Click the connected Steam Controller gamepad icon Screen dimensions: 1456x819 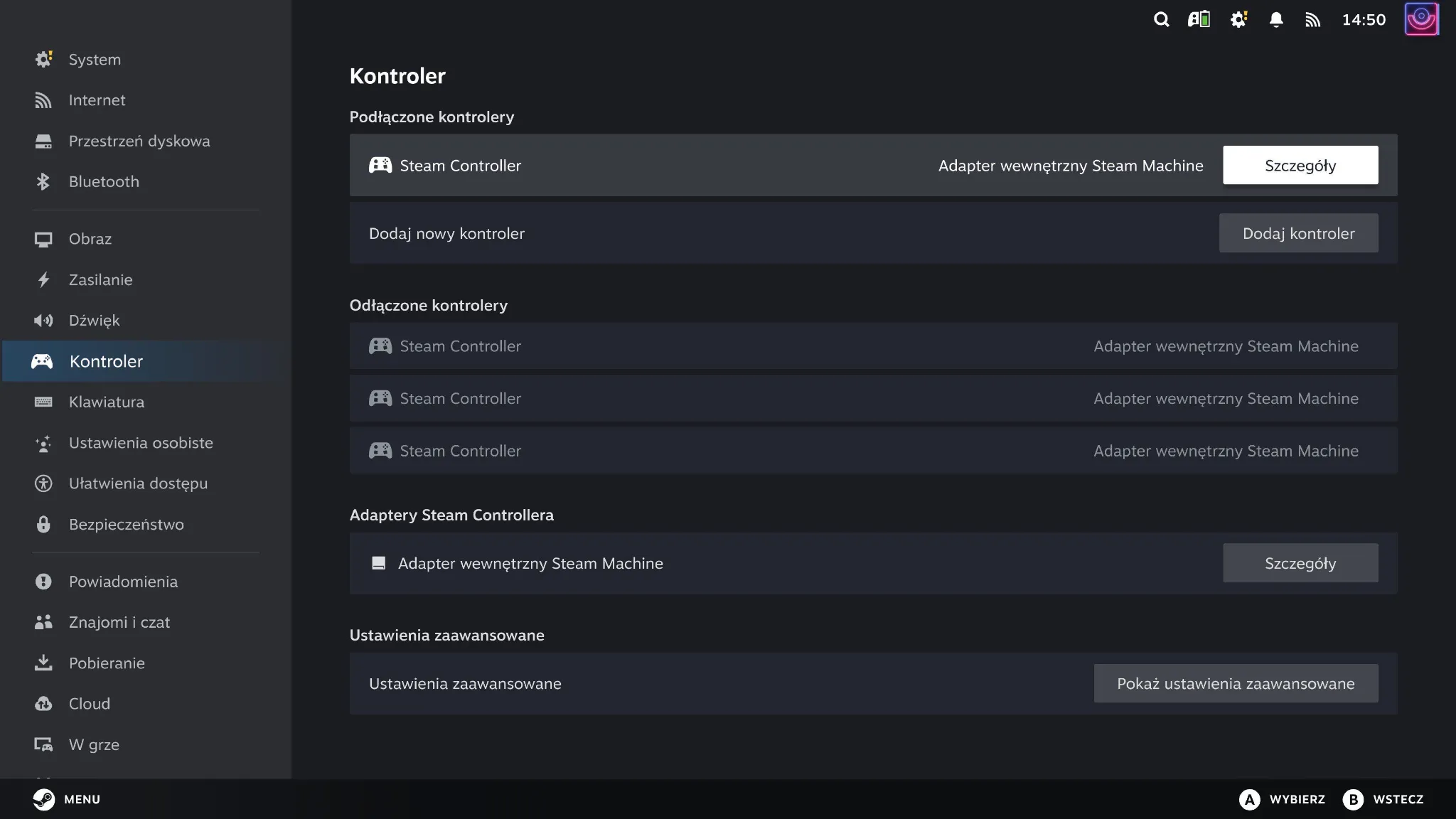click(x=380, y=166)
